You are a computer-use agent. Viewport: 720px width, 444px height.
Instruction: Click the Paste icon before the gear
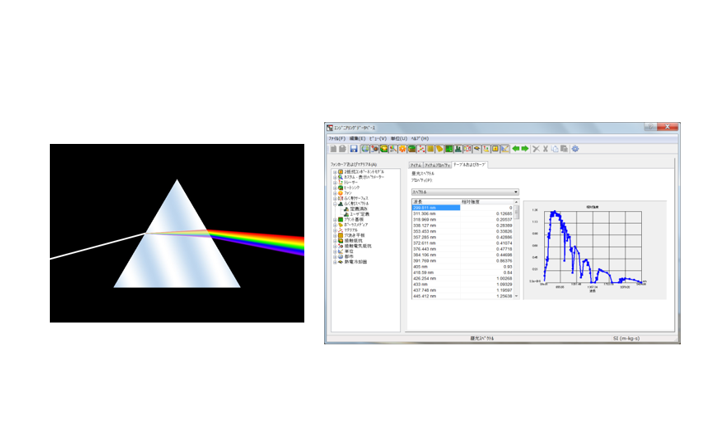[x=565, y=149]
